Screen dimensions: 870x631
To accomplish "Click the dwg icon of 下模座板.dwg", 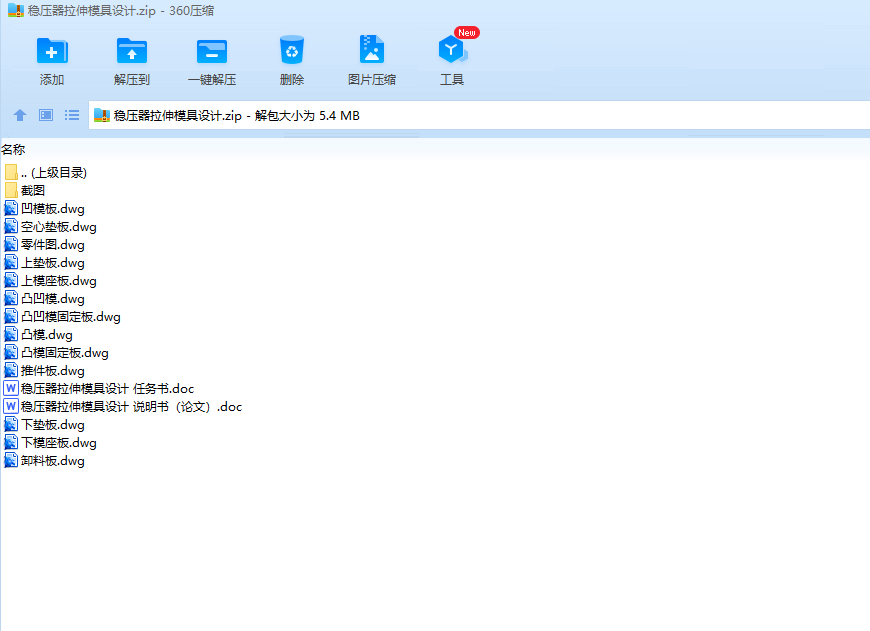I will 11,442.
